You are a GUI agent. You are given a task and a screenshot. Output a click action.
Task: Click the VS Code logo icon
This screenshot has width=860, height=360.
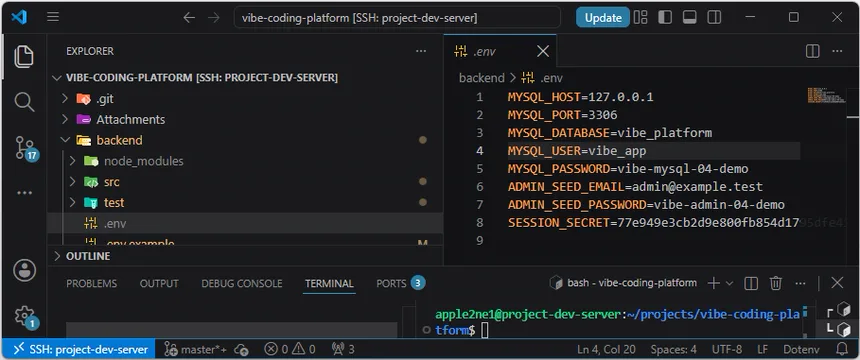19,17
